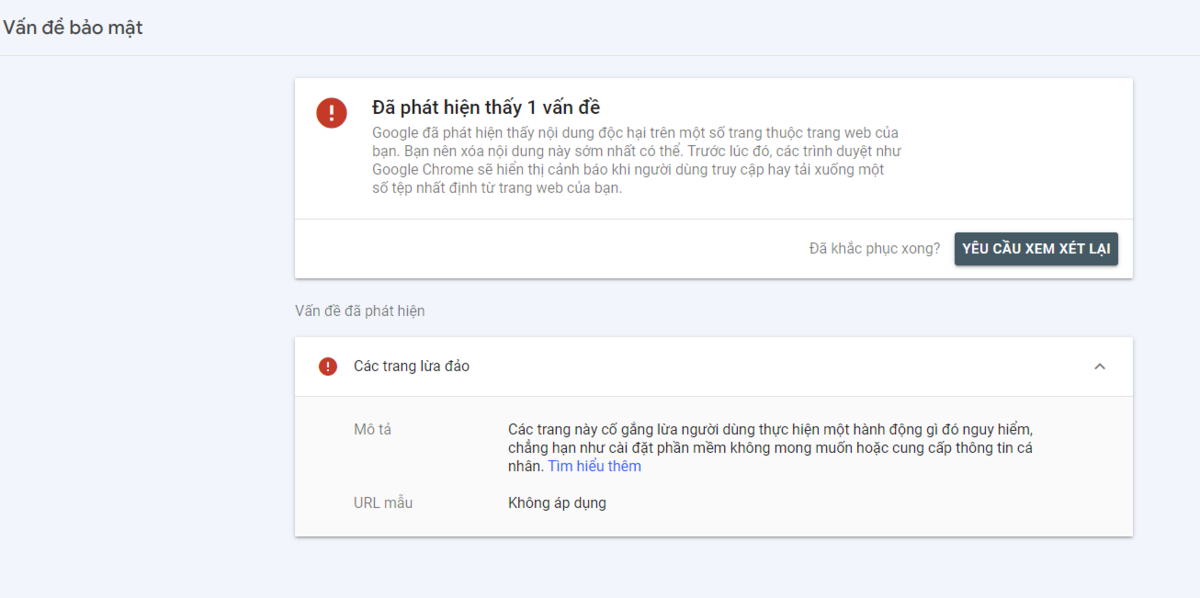Click the large red alert icon in top card
The image size is (1200, 598).
pos(331,112)
